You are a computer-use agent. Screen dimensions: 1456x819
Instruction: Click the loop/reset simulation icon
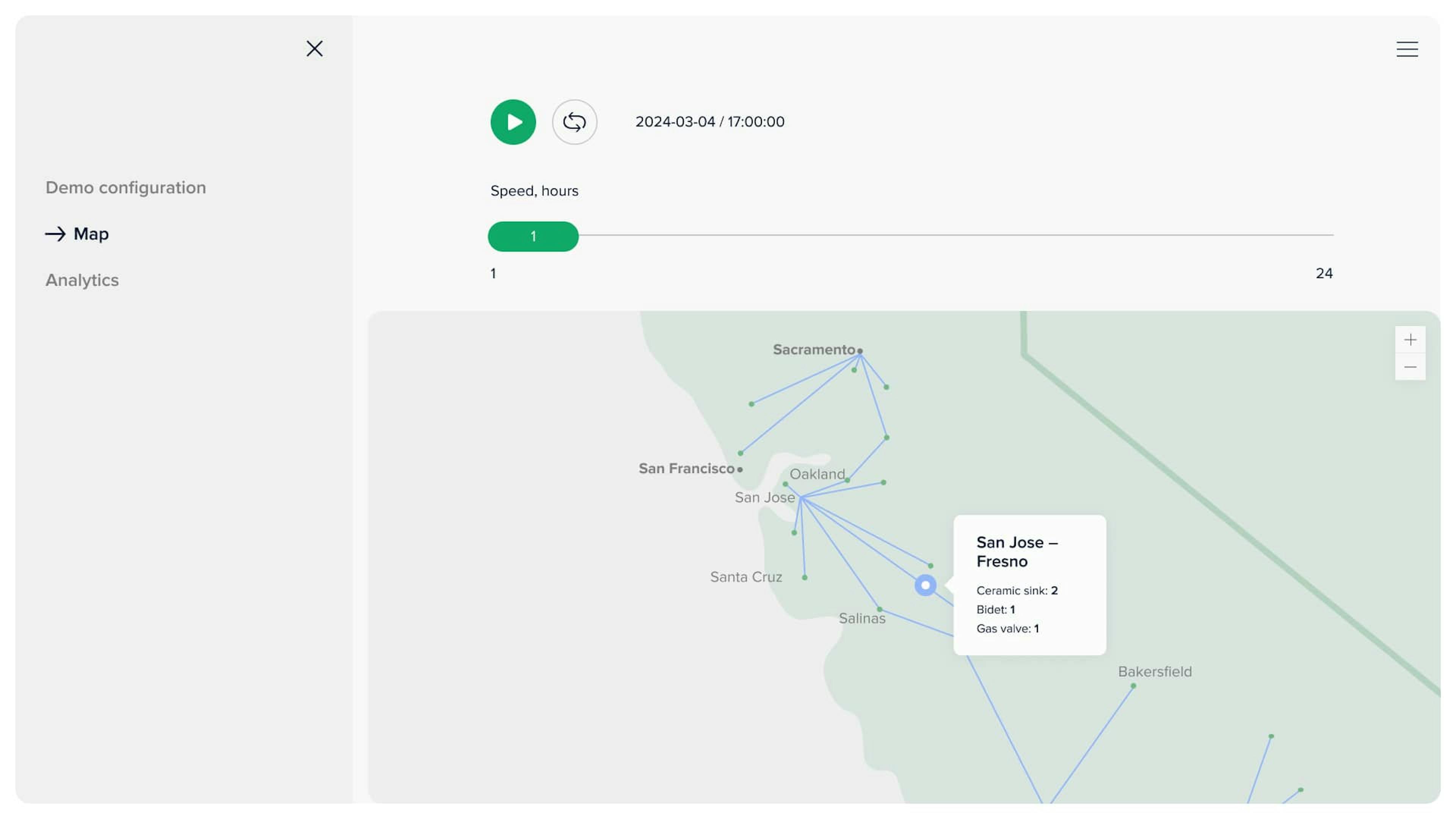pos(574,122)
